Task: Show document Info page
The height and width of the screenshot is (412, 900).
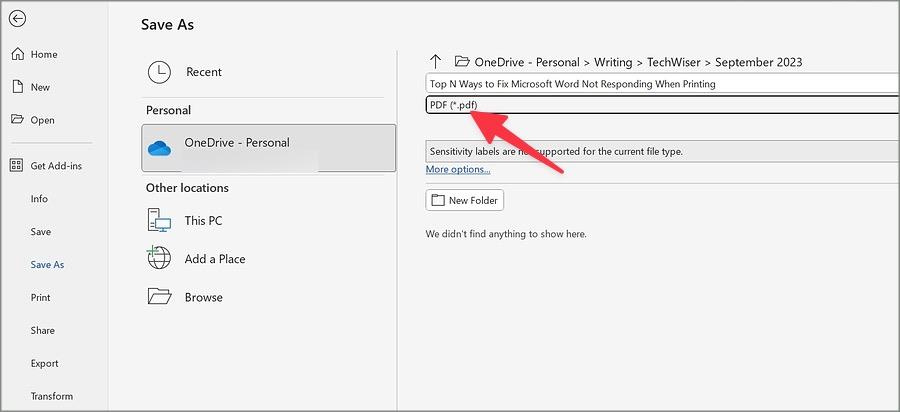Action: (x=39, y=199)
